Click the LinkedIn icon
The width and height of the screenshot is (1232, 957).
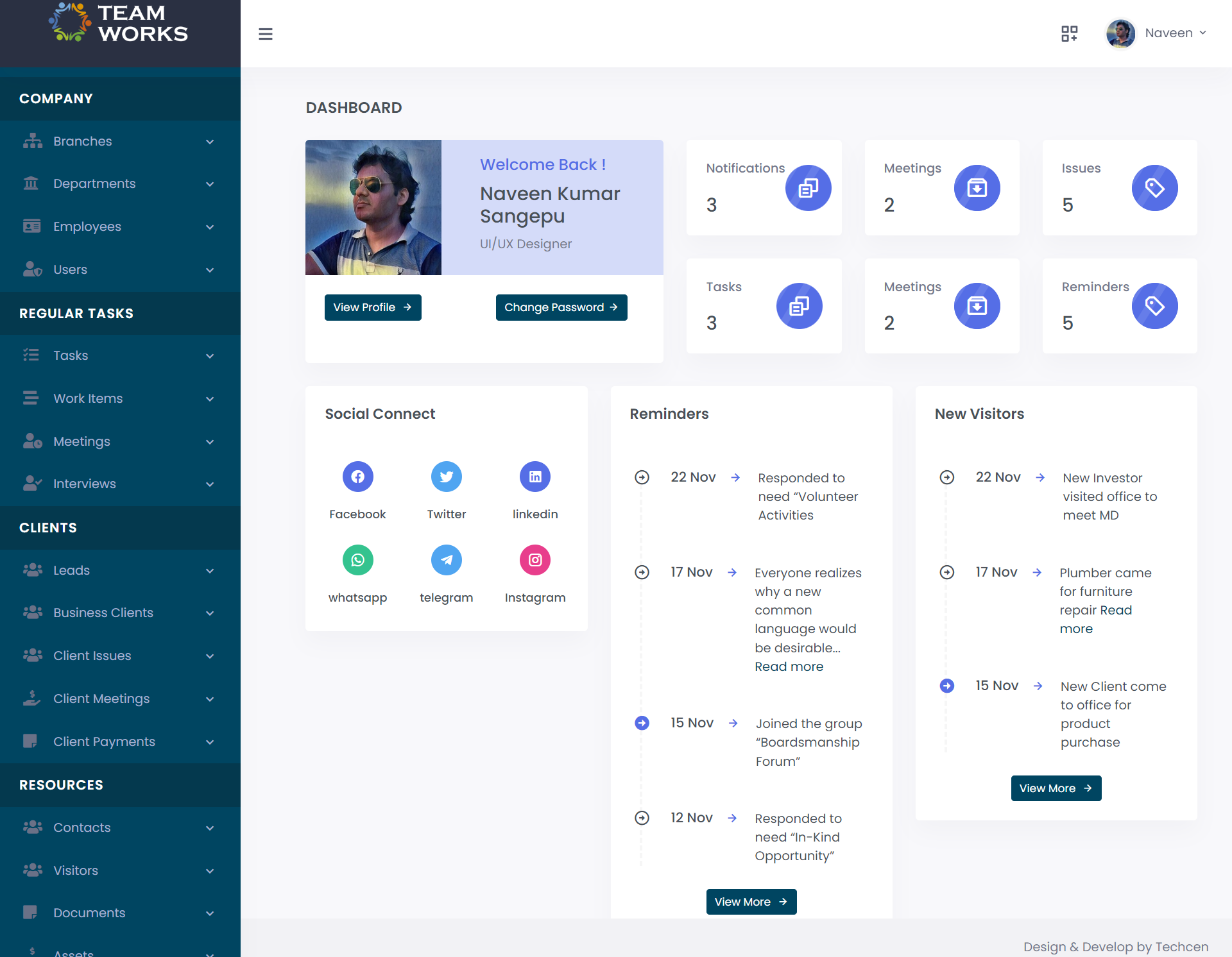pos(535,477)
